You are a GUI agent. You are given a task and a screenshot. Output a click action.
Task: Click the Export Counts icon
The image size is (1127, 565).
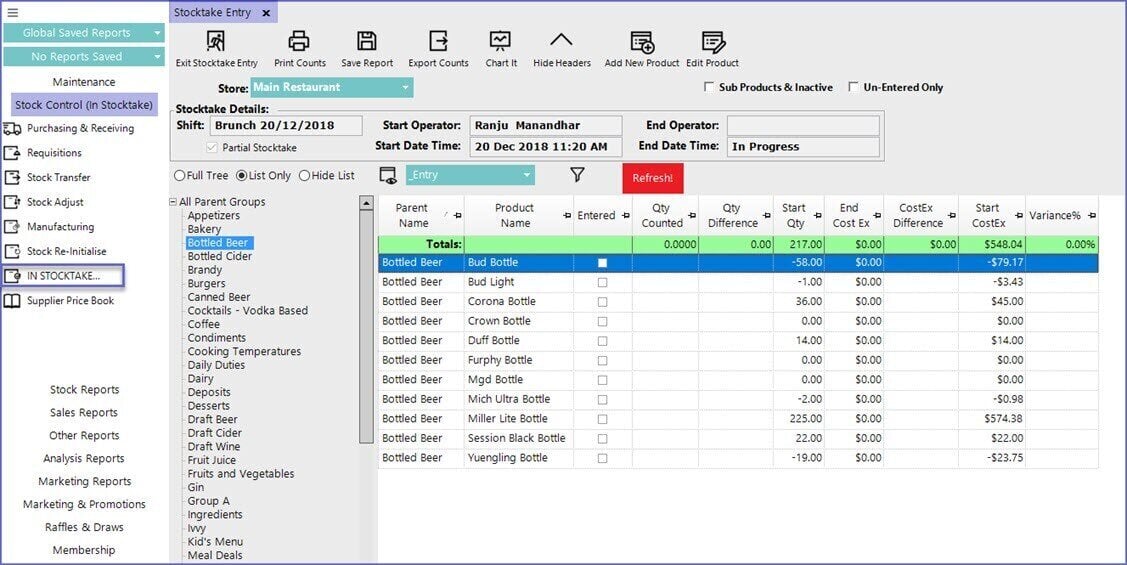click(438, 42)
